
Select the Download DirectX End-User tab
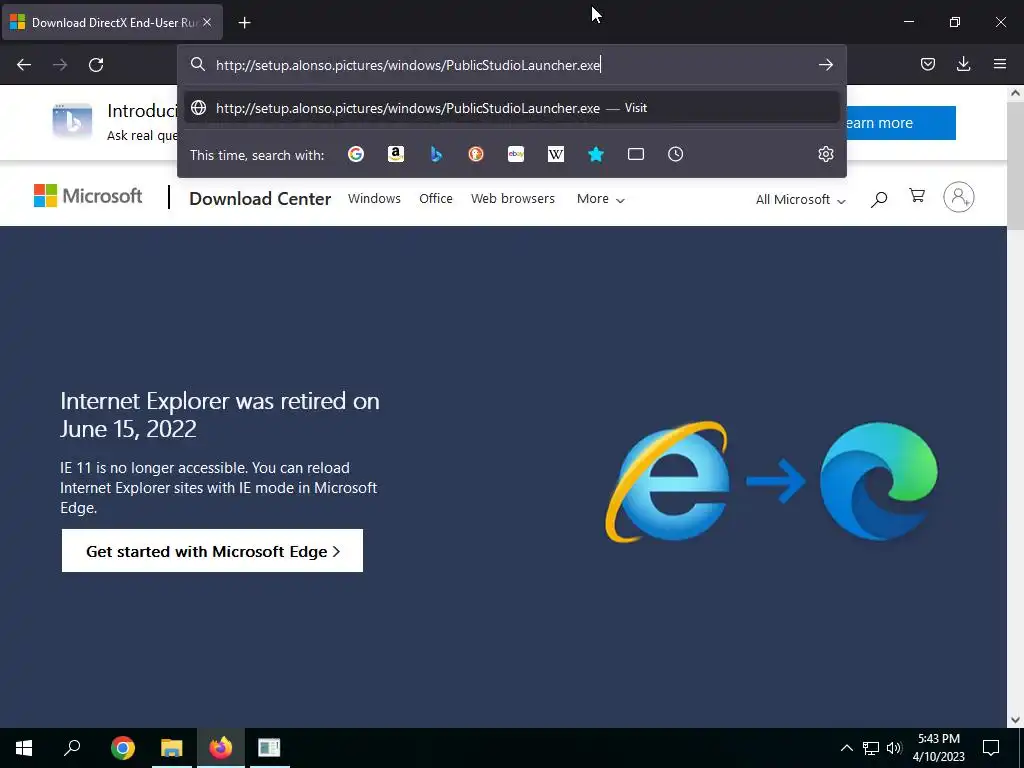pyautogui.click(x=112, y=23)
